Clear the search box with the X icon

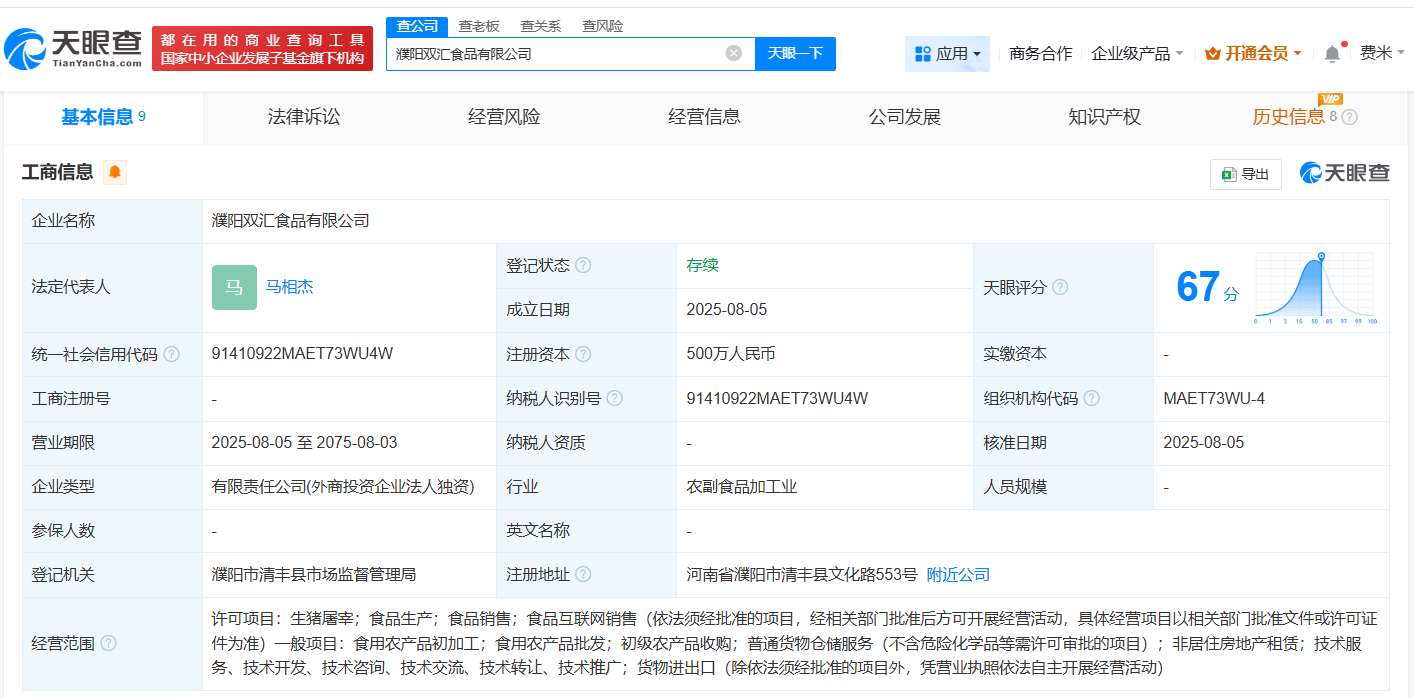[x=733, y=53]
